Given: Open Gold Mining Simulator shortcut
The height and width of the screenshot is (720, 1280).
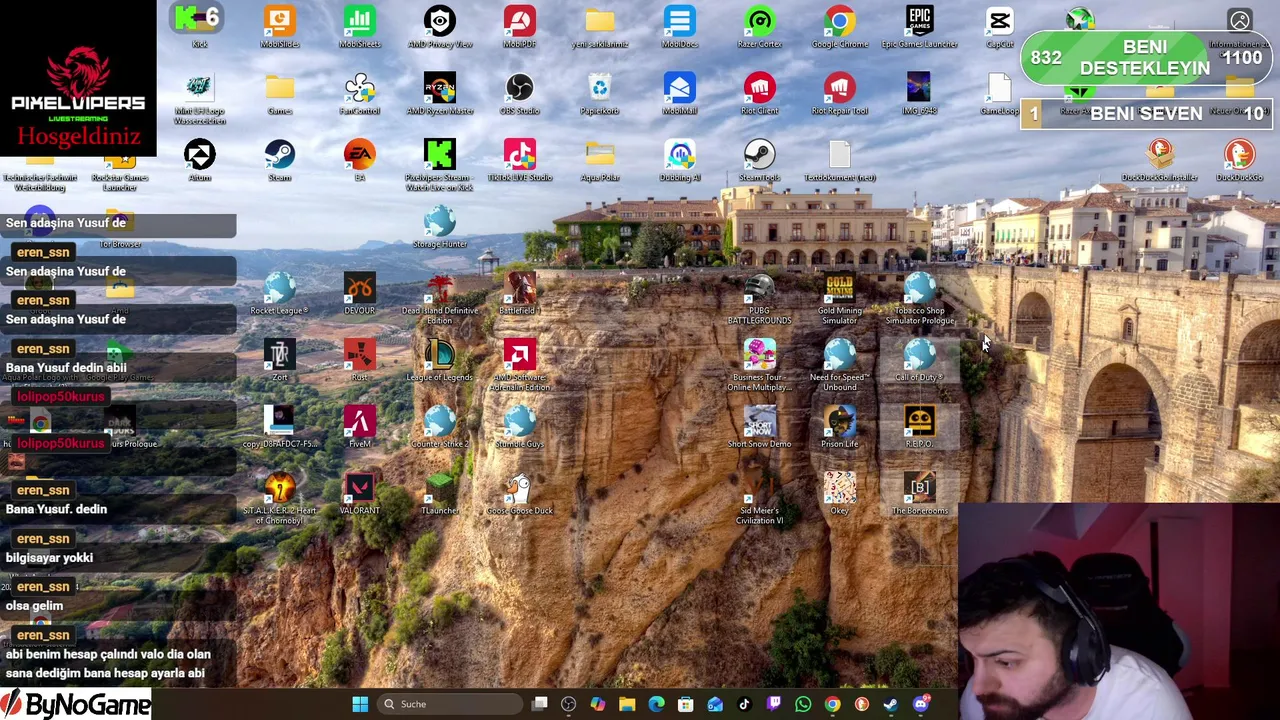Looking at the screenshot, I should tap(839, 300).
